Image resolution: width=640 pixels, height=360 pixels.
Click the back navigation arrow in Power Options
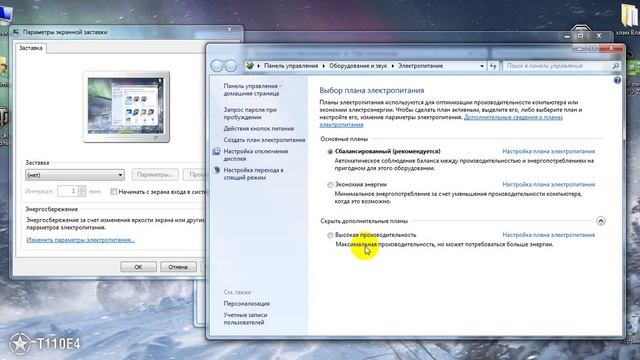(x=217, y=66)
